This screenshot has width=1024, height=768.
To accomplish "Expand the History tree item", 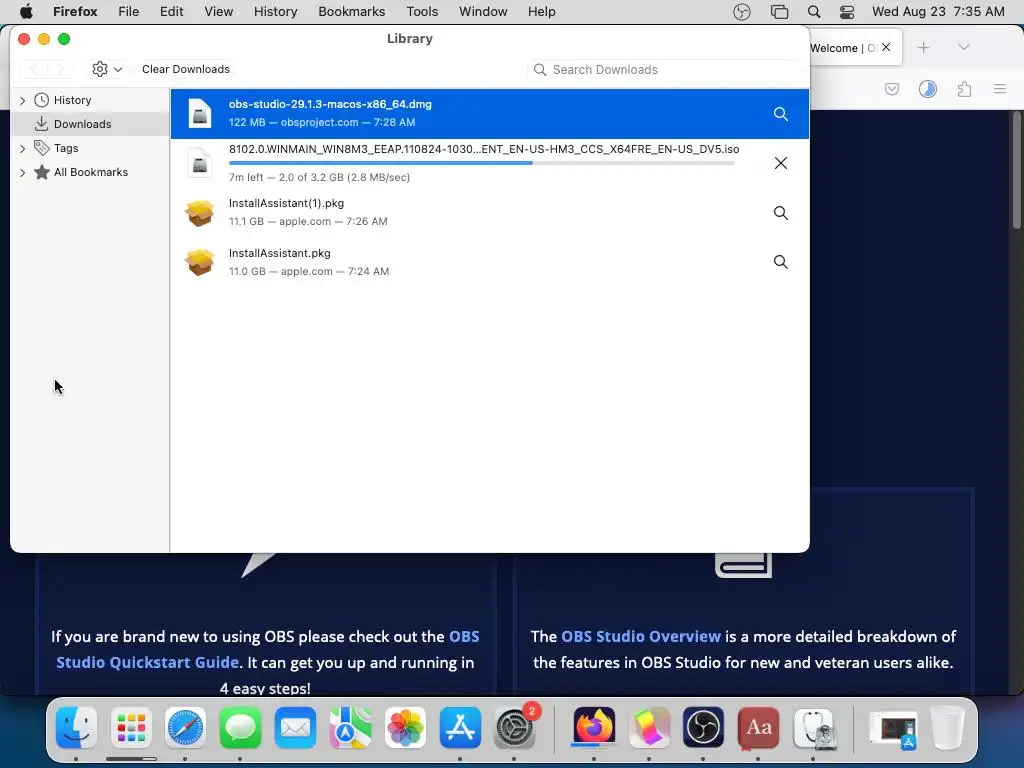I will click(x=23, y=101).
